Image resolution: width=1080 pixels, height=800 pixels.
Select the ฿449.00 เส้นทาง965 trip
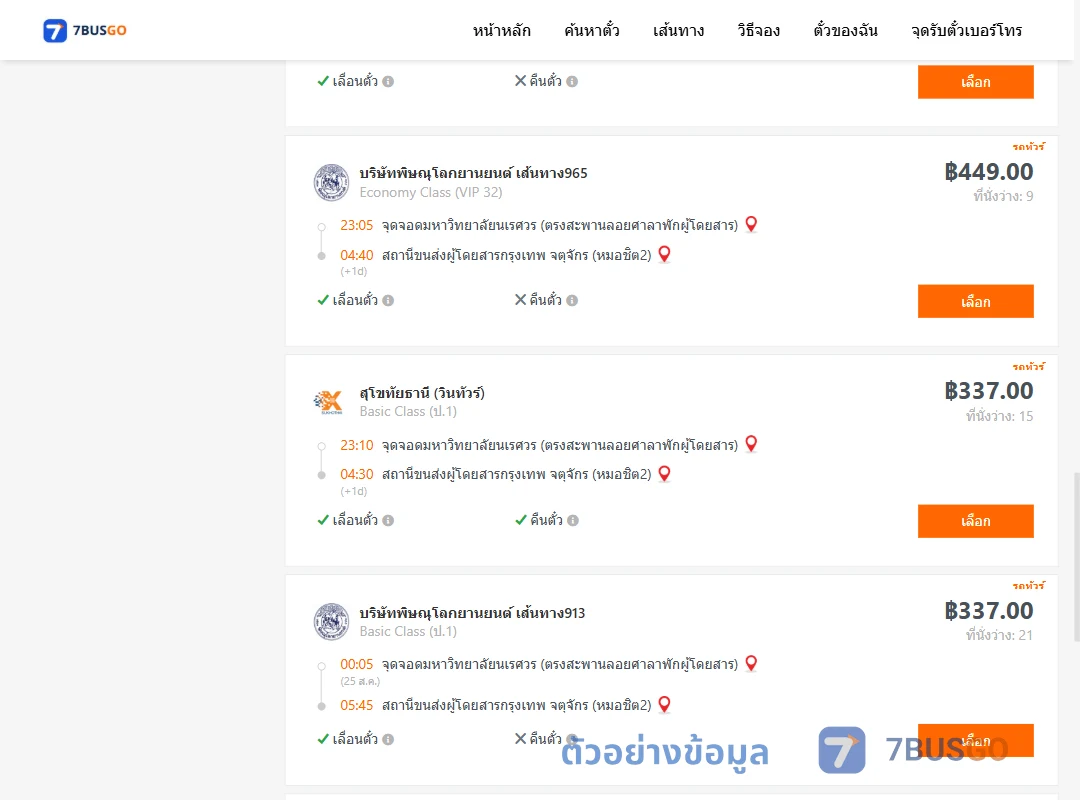pyautogui.click(x=975, y=301)
